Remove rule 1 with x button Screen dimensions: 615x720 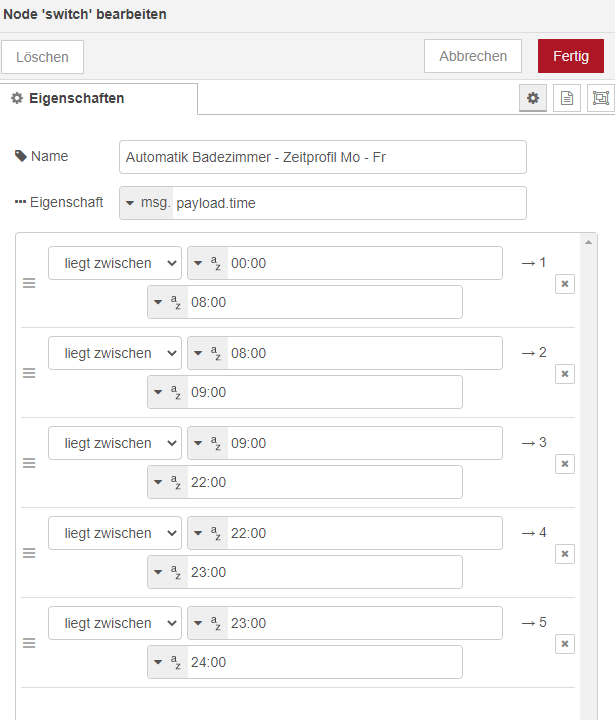[x=565, y=284]
